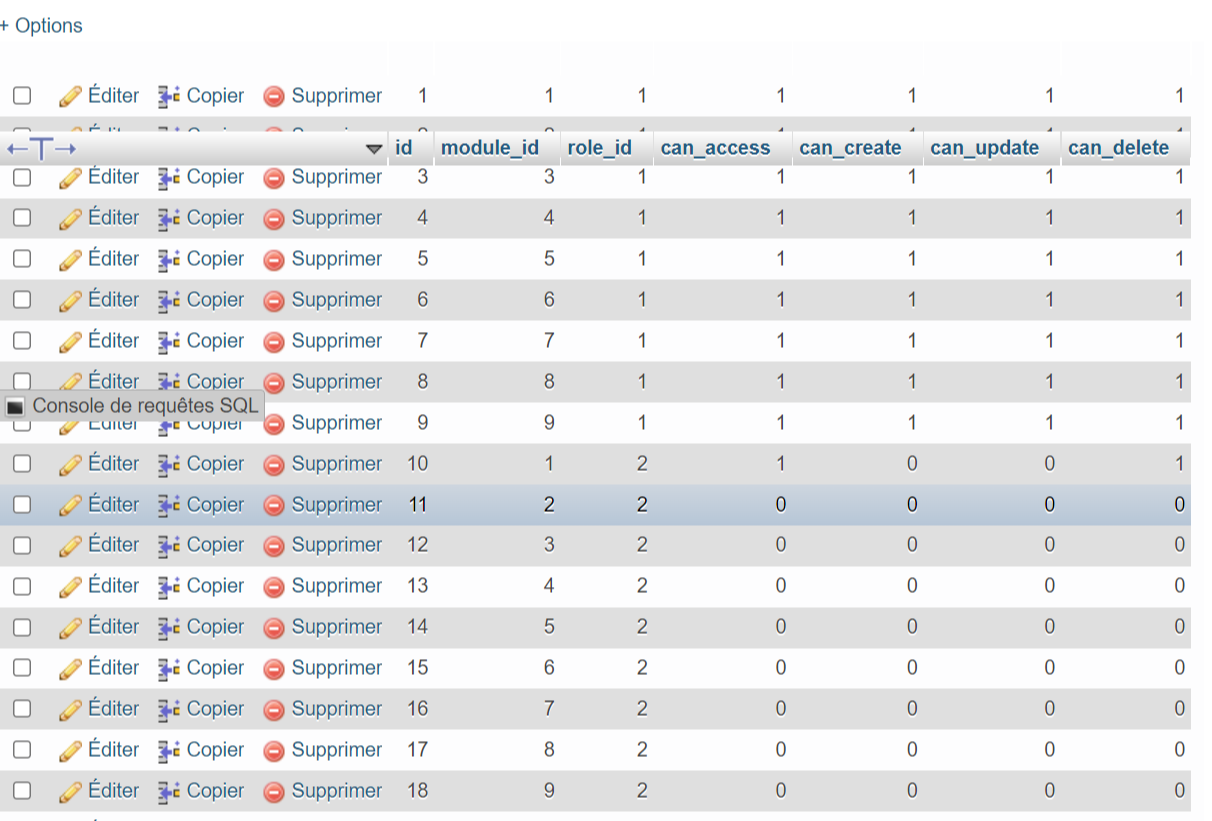Open the sort arrow dropdown next to id header

click(374, 149)
